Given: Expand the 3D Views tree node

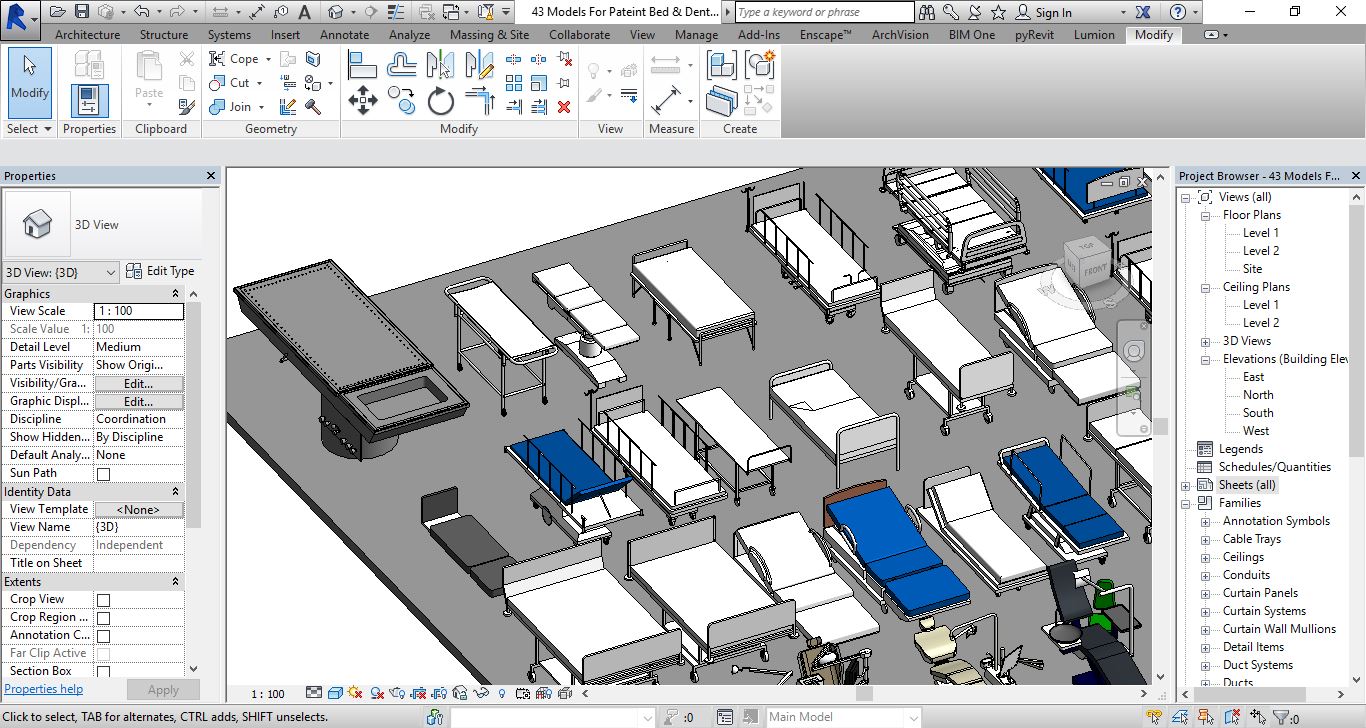Looking at the screenshot, I should coord(1205,341).
